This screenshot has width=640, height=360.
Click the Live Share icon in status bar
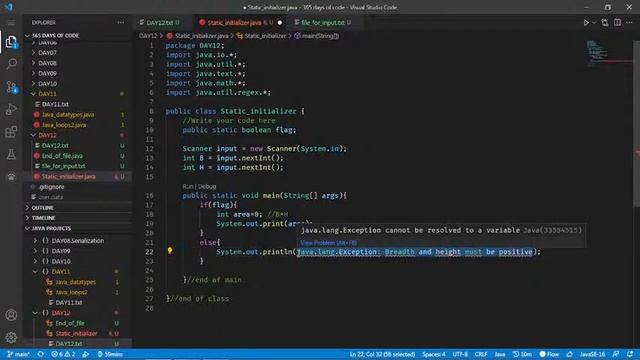pyautogui.click(x=86, y=354)
